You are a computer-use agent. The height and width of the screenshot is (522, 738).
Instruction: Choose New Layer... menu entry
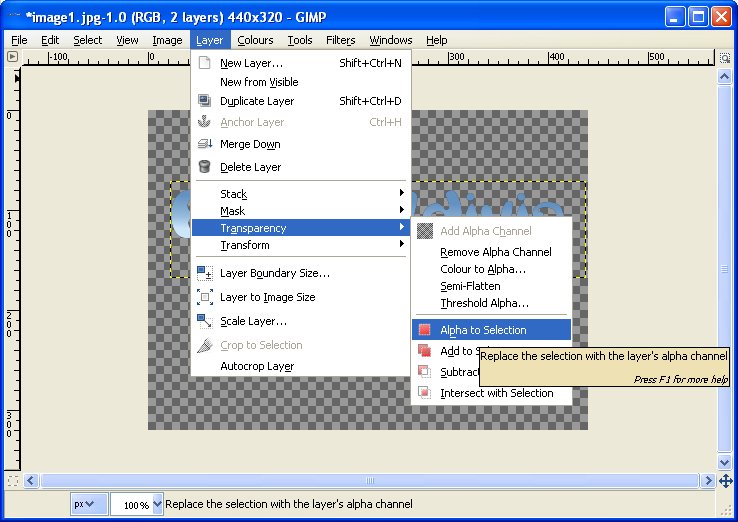tap(300, 63)
